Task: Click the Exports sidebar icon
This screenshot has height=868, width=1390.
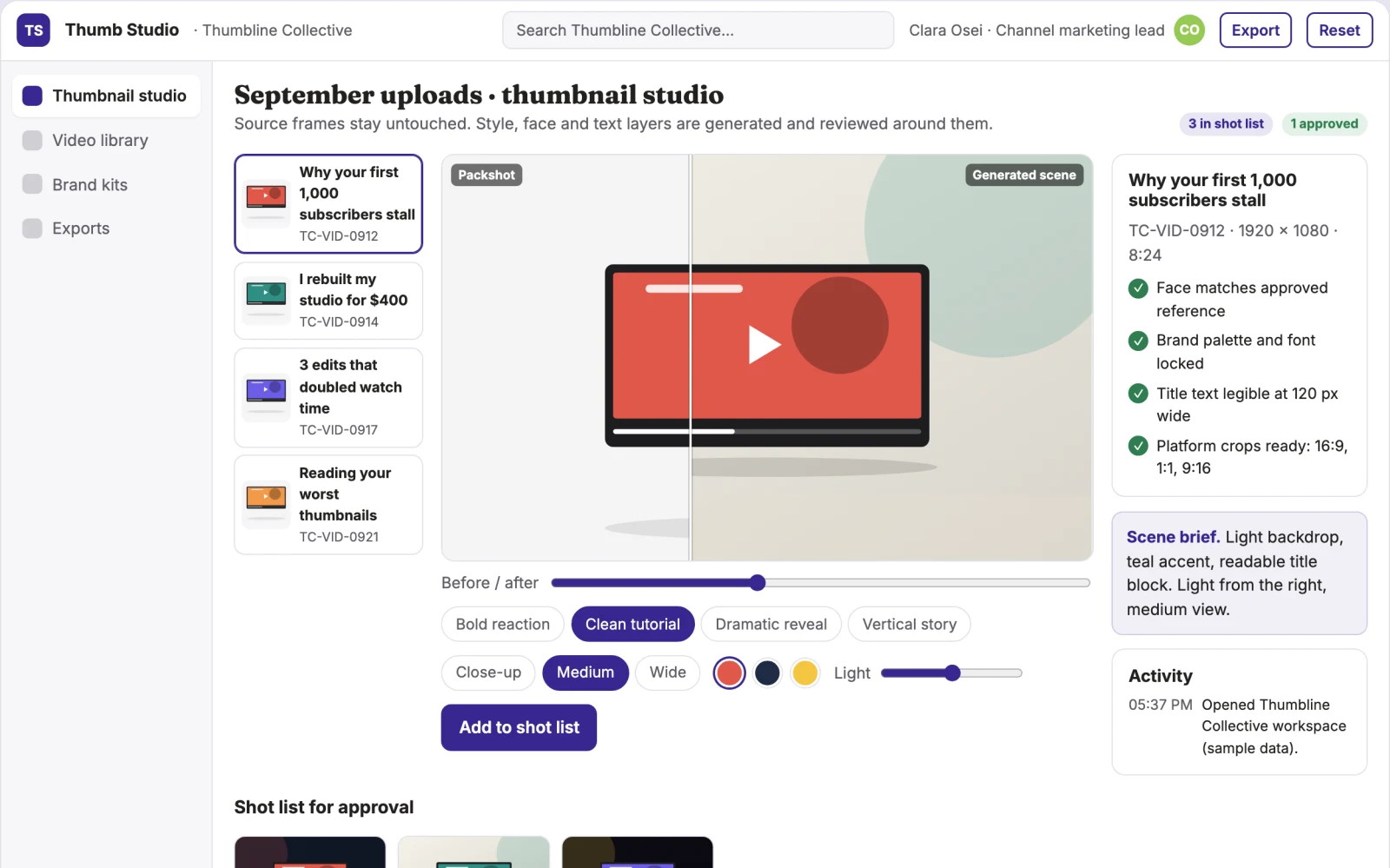Action: pos(32,229)
